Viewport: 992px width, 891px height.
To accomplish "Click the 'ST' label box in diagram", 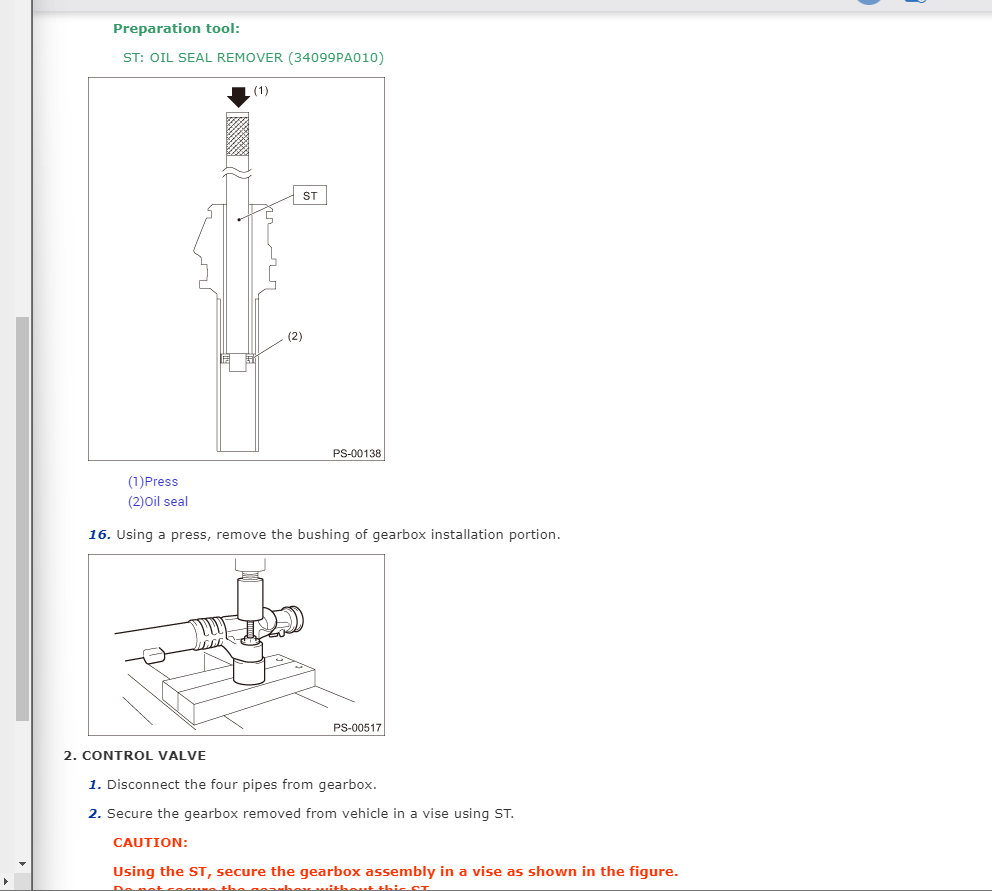I will pyautogui.click(x=310, y=196).
